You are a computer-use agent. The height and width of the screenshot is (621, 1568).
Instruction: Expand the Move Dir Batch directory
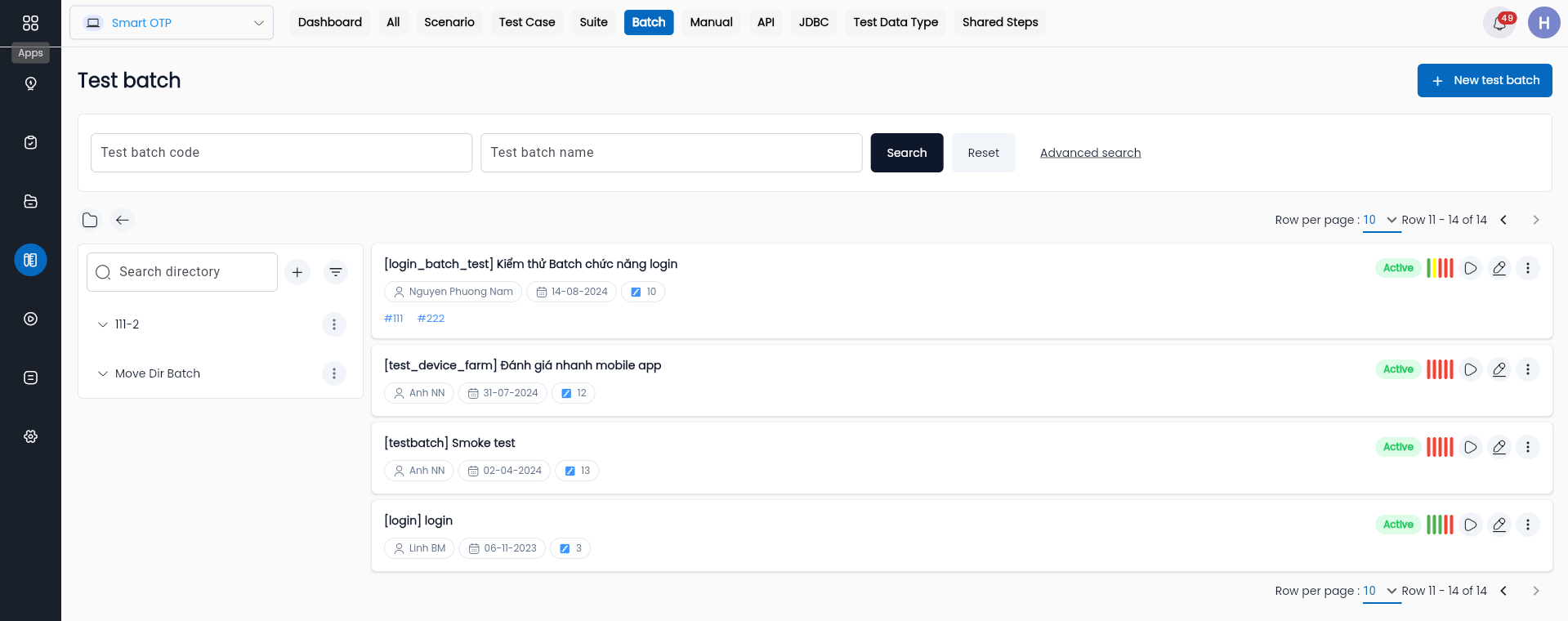(103, 373)
